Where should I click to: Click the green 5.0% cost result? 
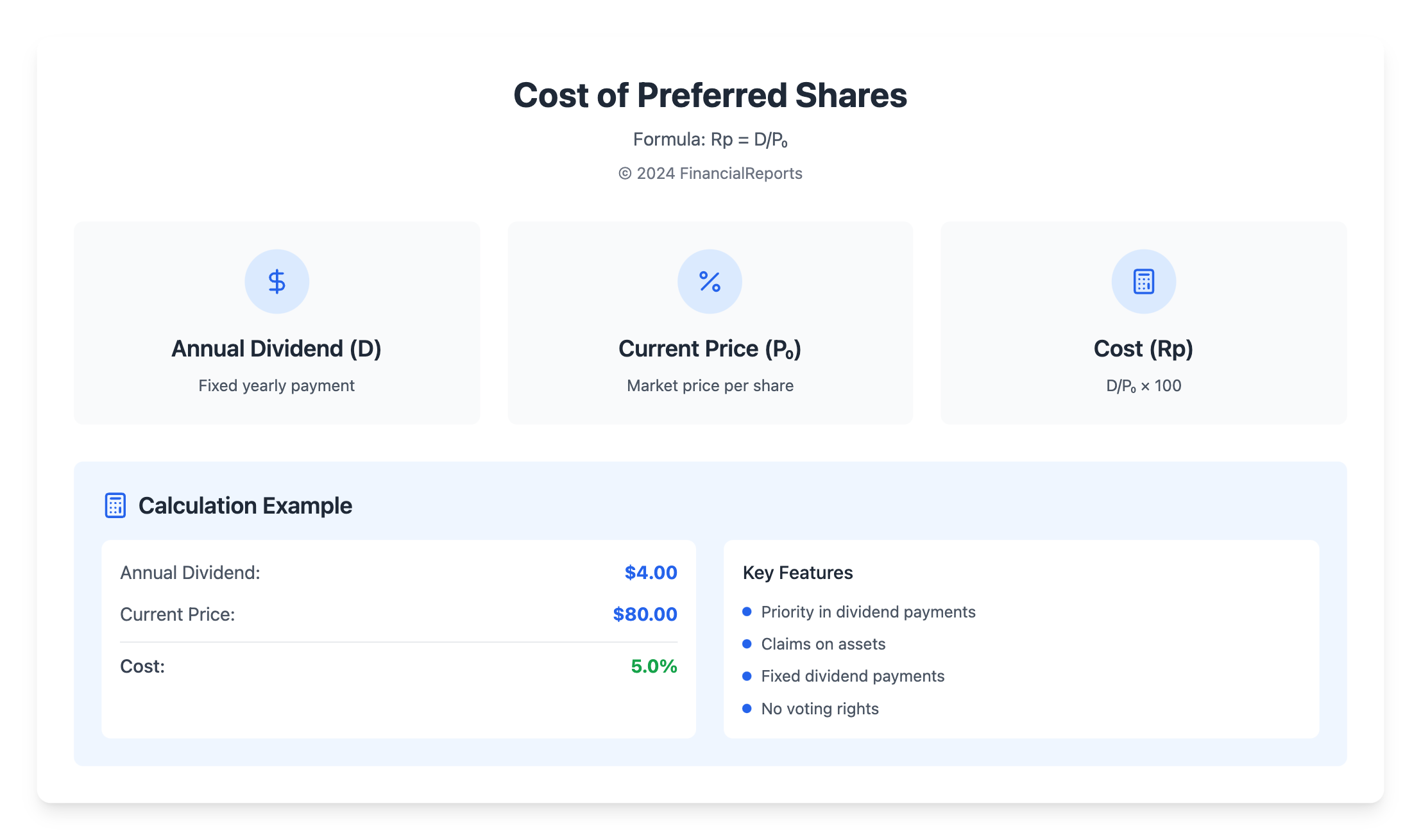coord(654,666)
